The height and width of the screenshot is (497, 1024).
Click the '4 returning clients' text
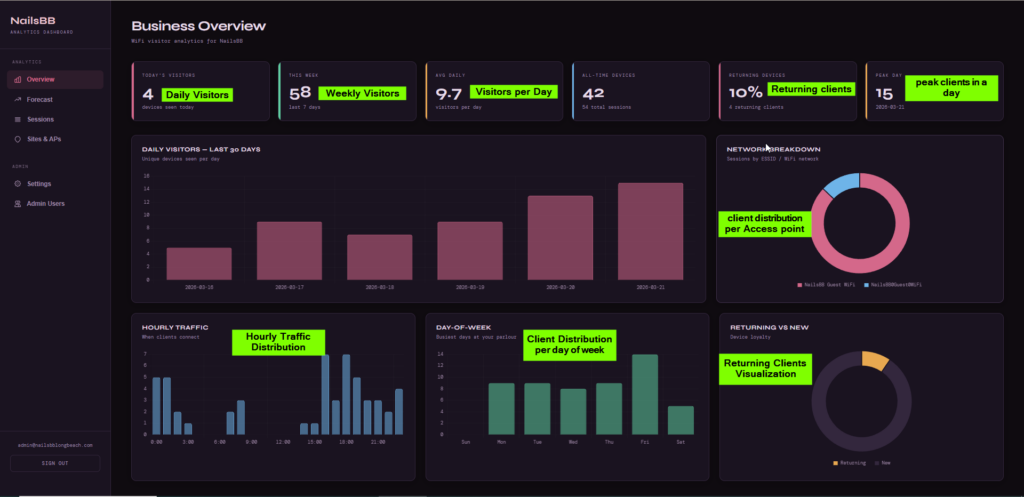tap(756, 107)
